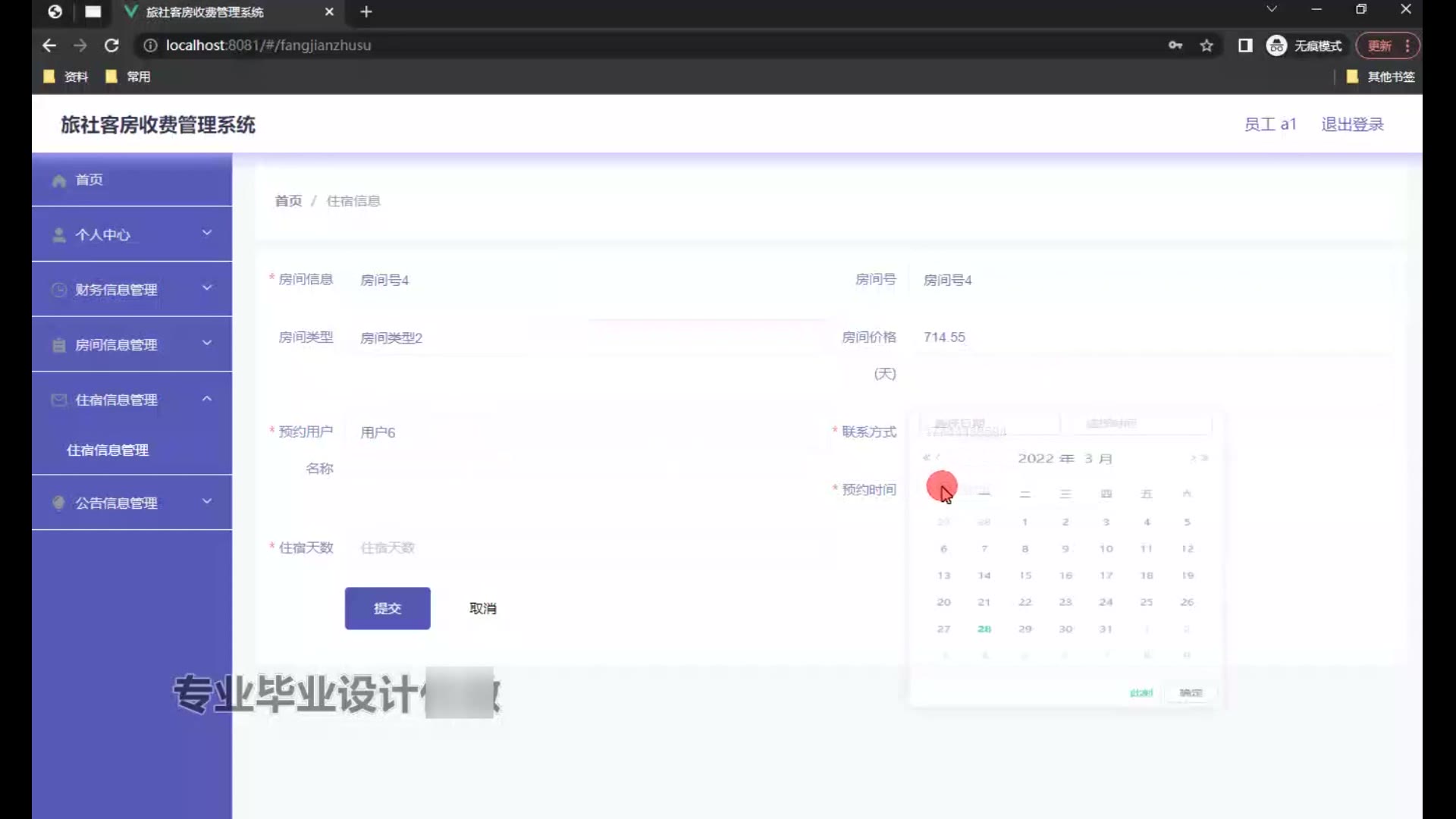The height and width of the screenshot is (819, 1456).
Task: Click the home icon beside 首页
Action: click(59, 180)
